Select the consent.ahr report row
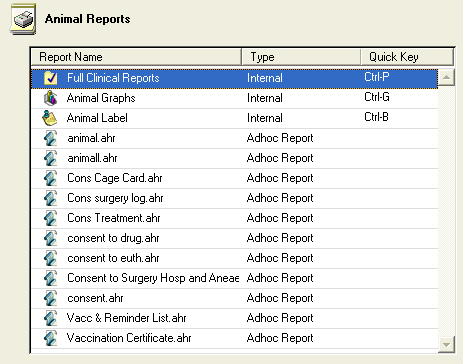 [234, 298]
